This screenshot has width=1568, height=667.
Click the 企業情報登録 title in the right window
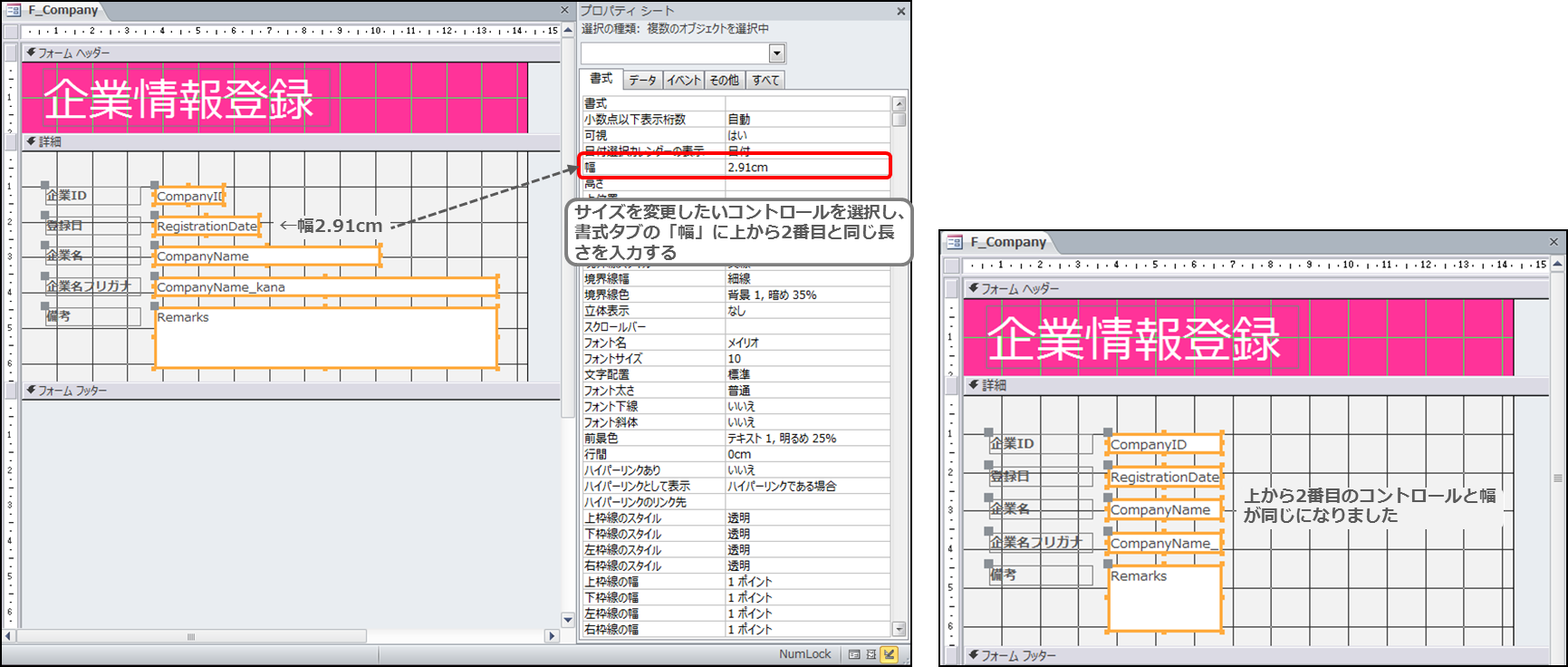pyautogui.click(x=1134, y=339)
